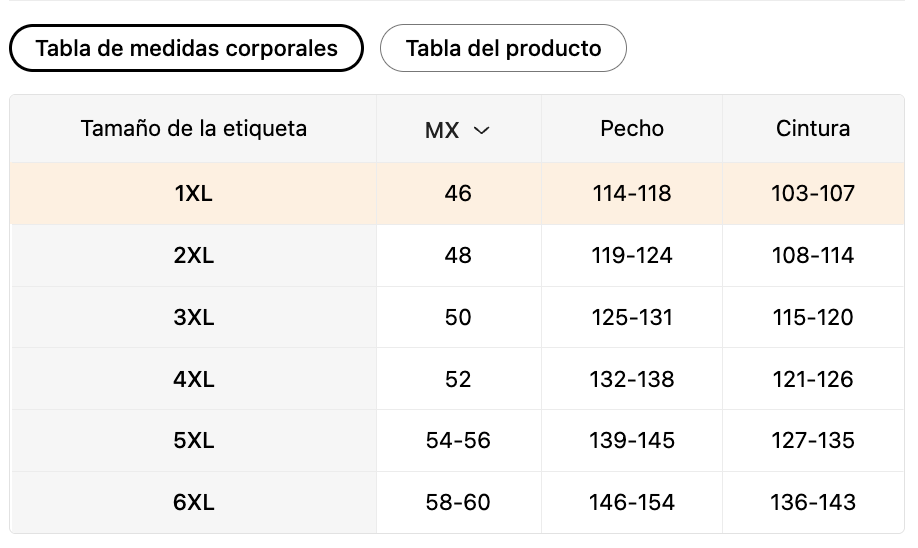
Task: Open the MX size region dropdown chevron
Action: tap(481, 130)
